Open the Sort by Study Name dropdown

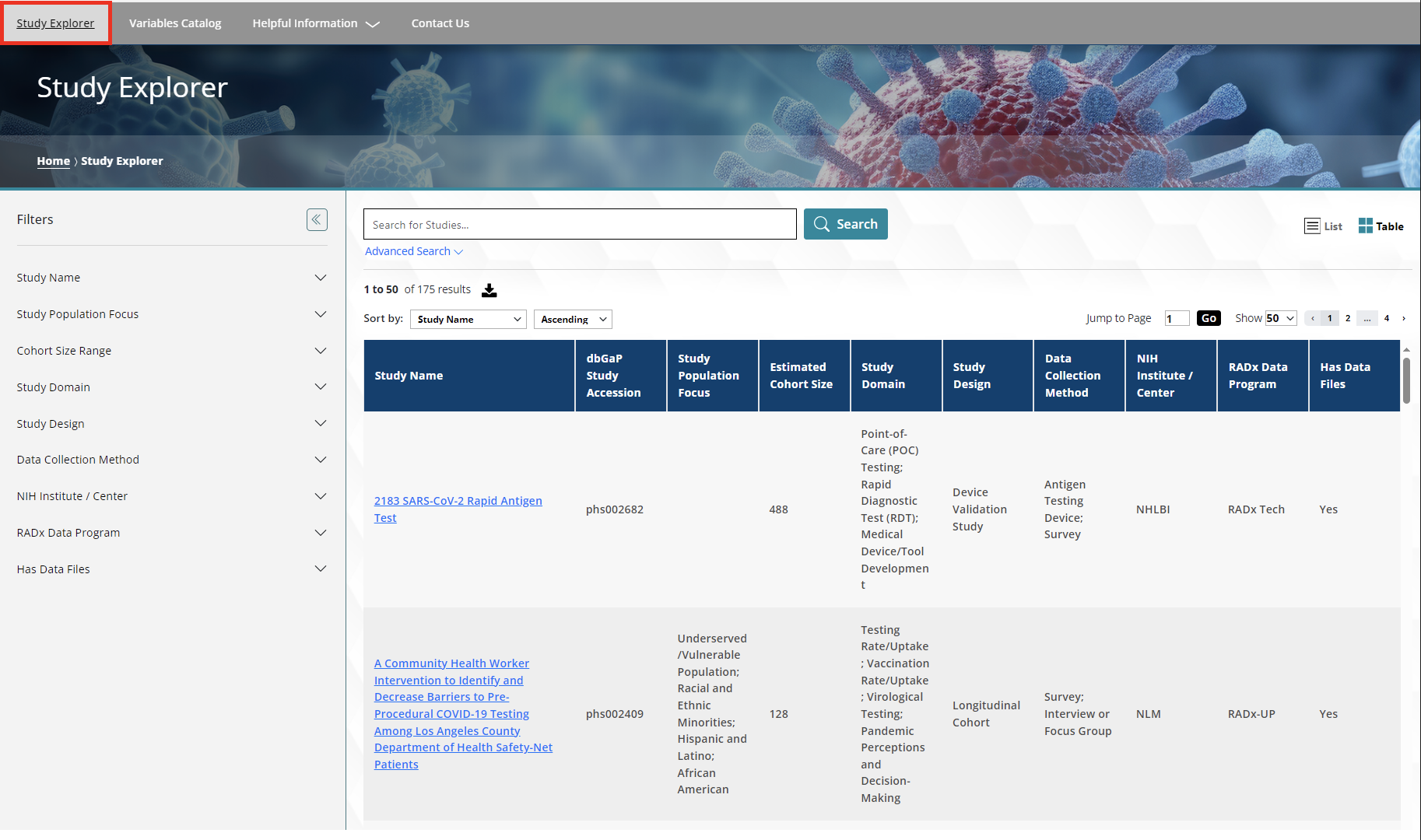(x=468, y=320)
